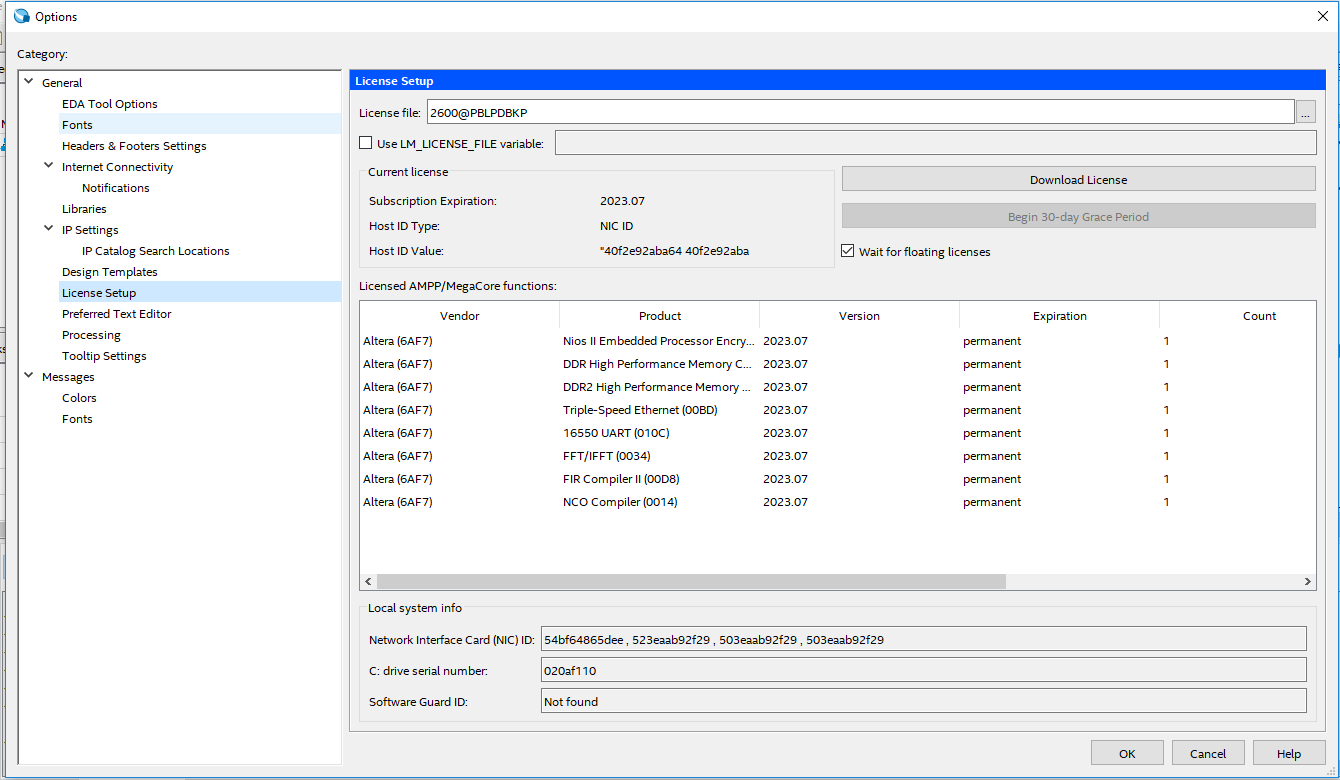Click the Network Interface Card ID field

pyautogui.click(x=924, y=638)
